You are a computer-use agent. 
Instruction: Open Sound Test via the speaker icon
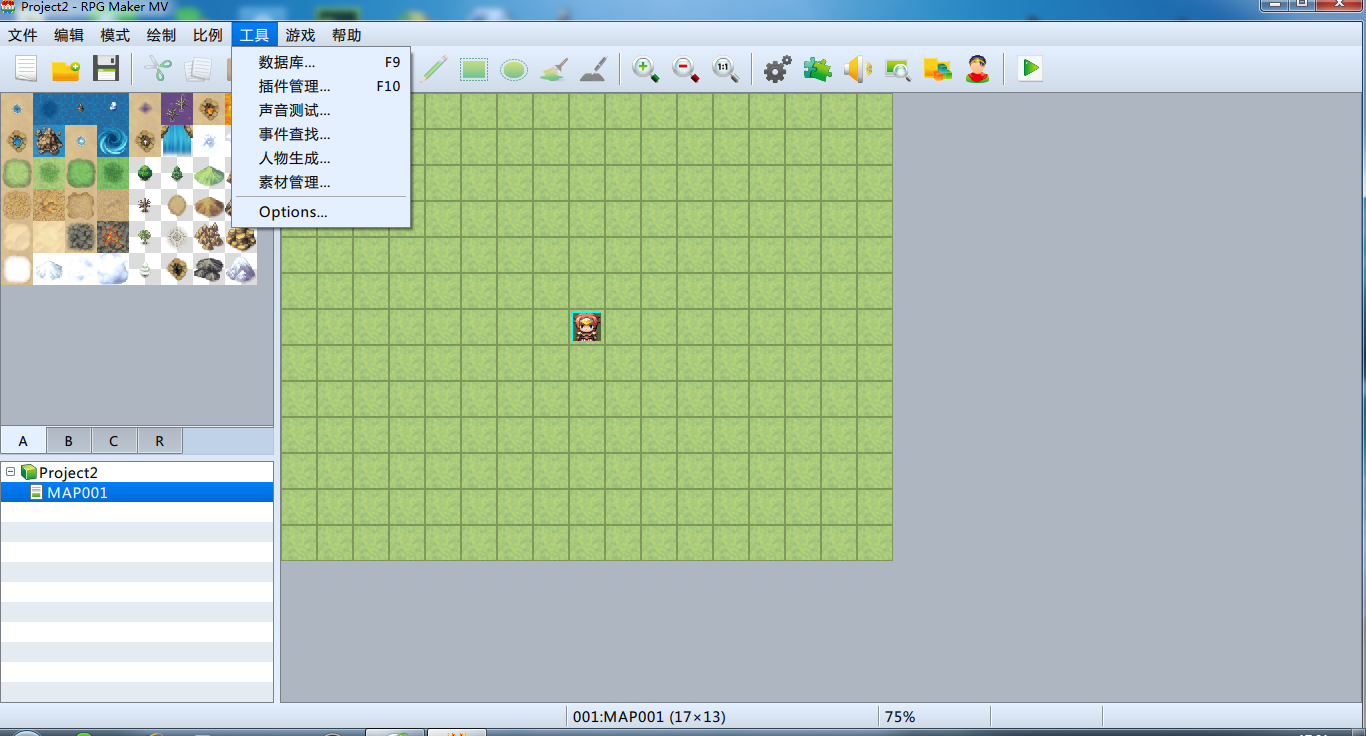(858, 69)
